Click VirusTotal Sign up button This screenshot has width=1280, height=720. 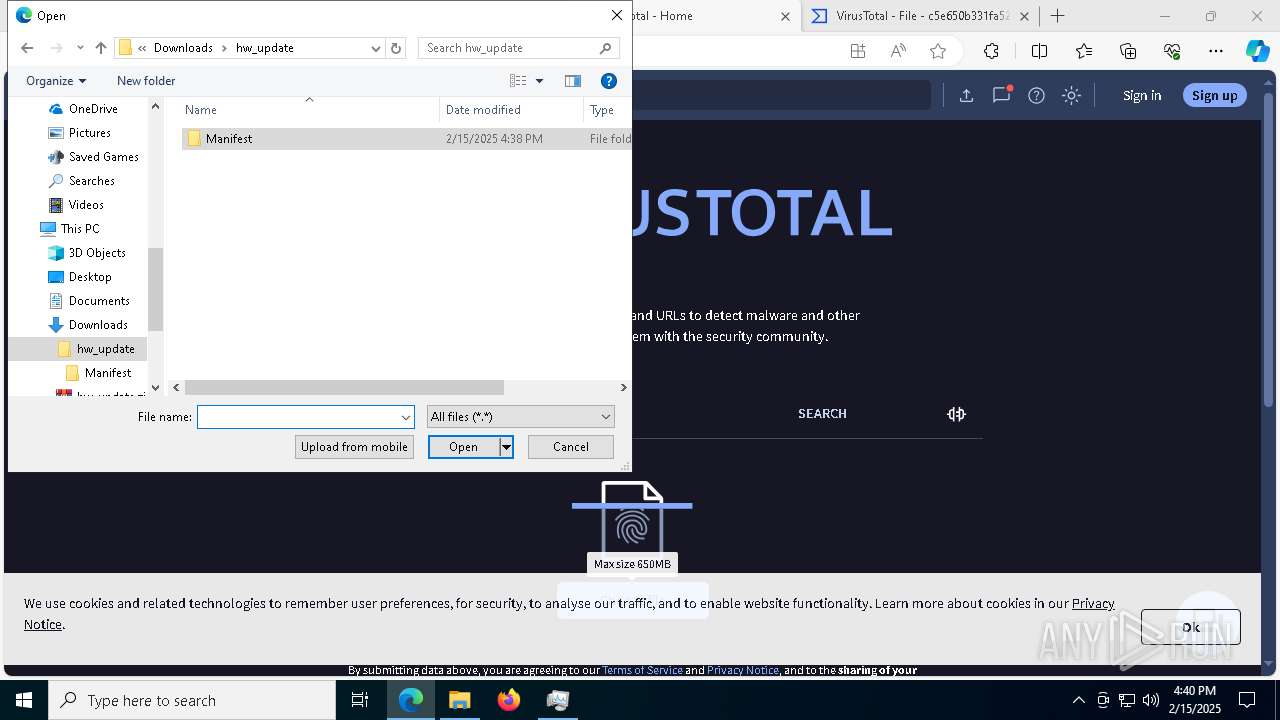1214,95
